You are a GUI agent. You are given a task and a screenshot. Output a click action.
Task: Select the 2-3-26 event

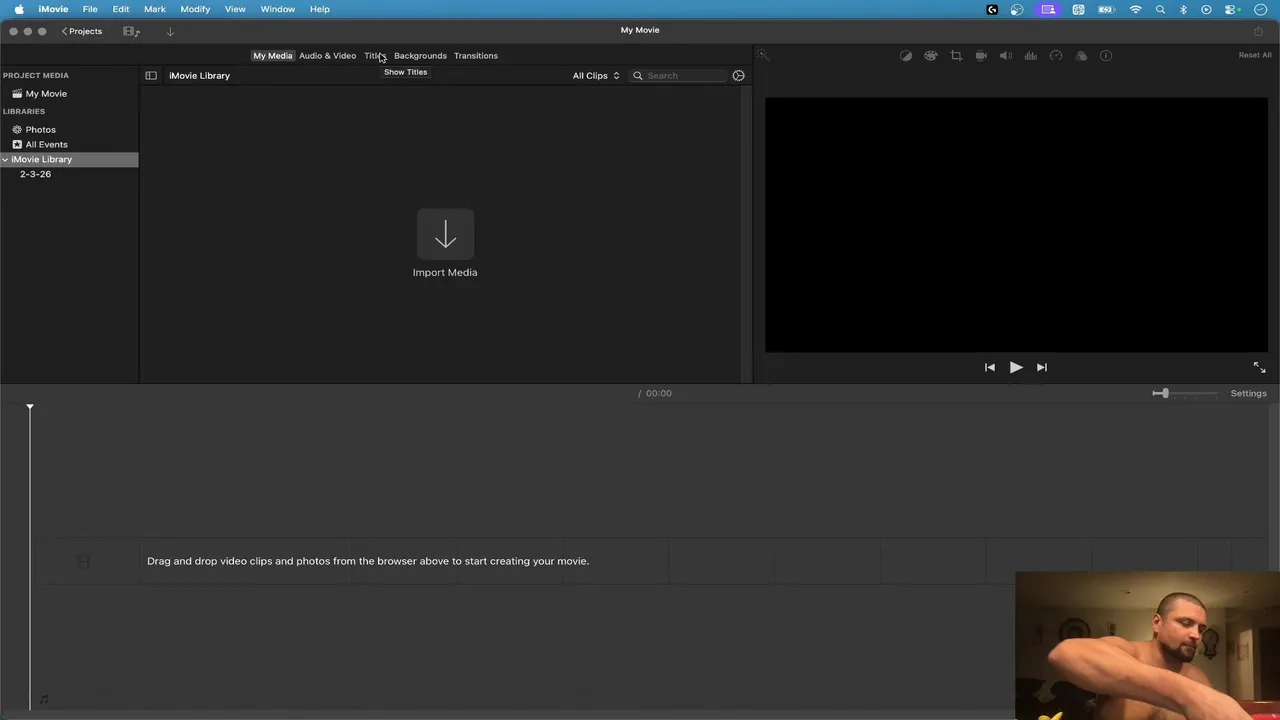click(x=35, y=175)
